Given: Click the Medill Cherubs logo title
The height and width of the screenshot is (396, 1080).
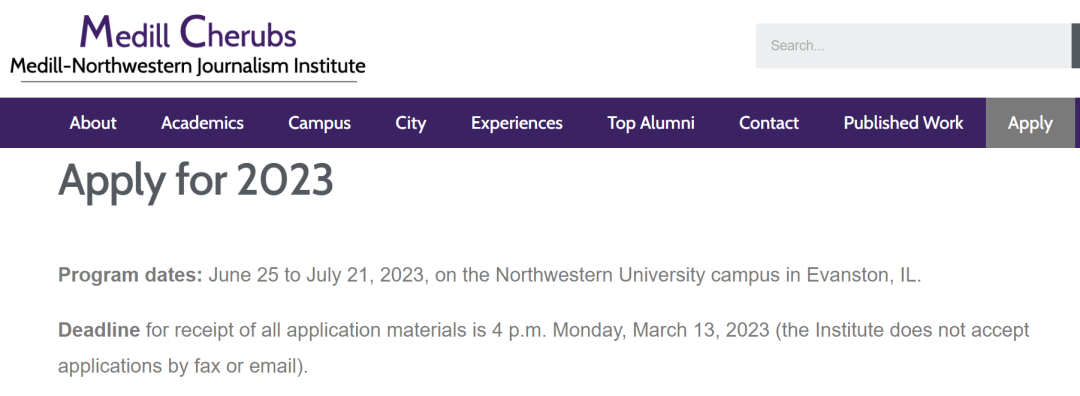Looking at the screenshot, I should point(188,32).
